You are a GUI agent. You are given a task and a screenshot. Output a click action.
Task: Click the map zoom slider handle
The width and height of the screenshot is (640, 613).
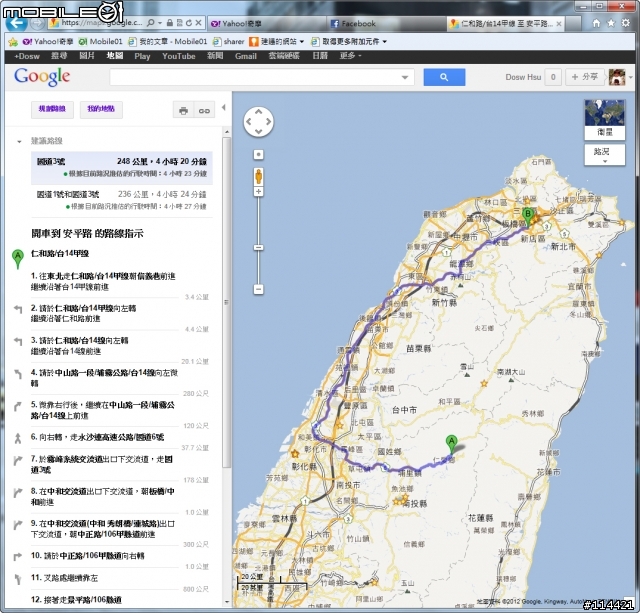click(x=258, y=247)
